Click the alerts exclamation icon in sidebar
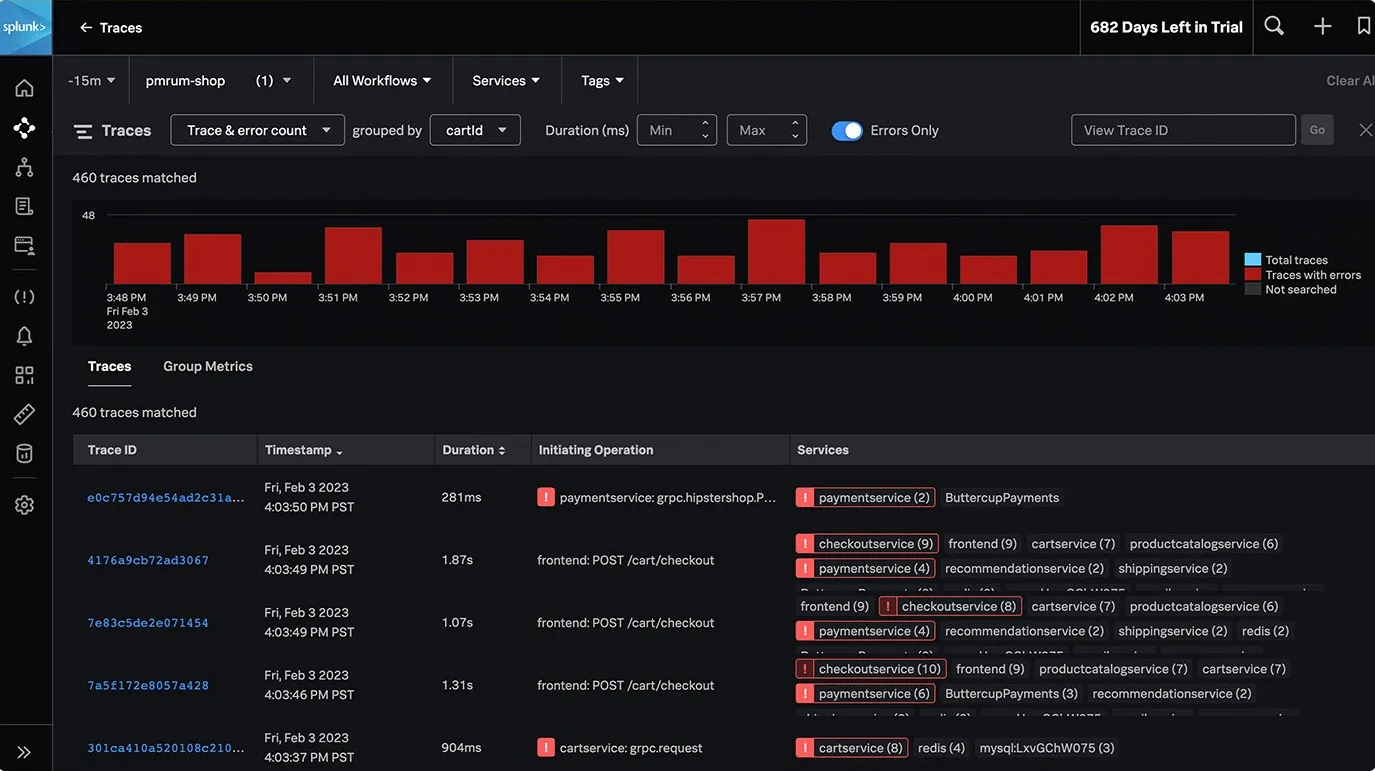 tap(25, 295)
